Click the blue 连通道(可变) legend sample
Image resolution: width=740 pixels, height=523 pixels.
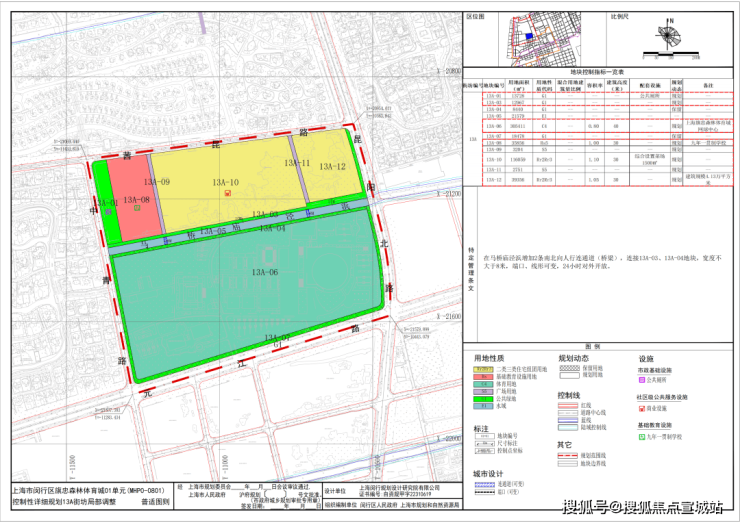[485, 484]
